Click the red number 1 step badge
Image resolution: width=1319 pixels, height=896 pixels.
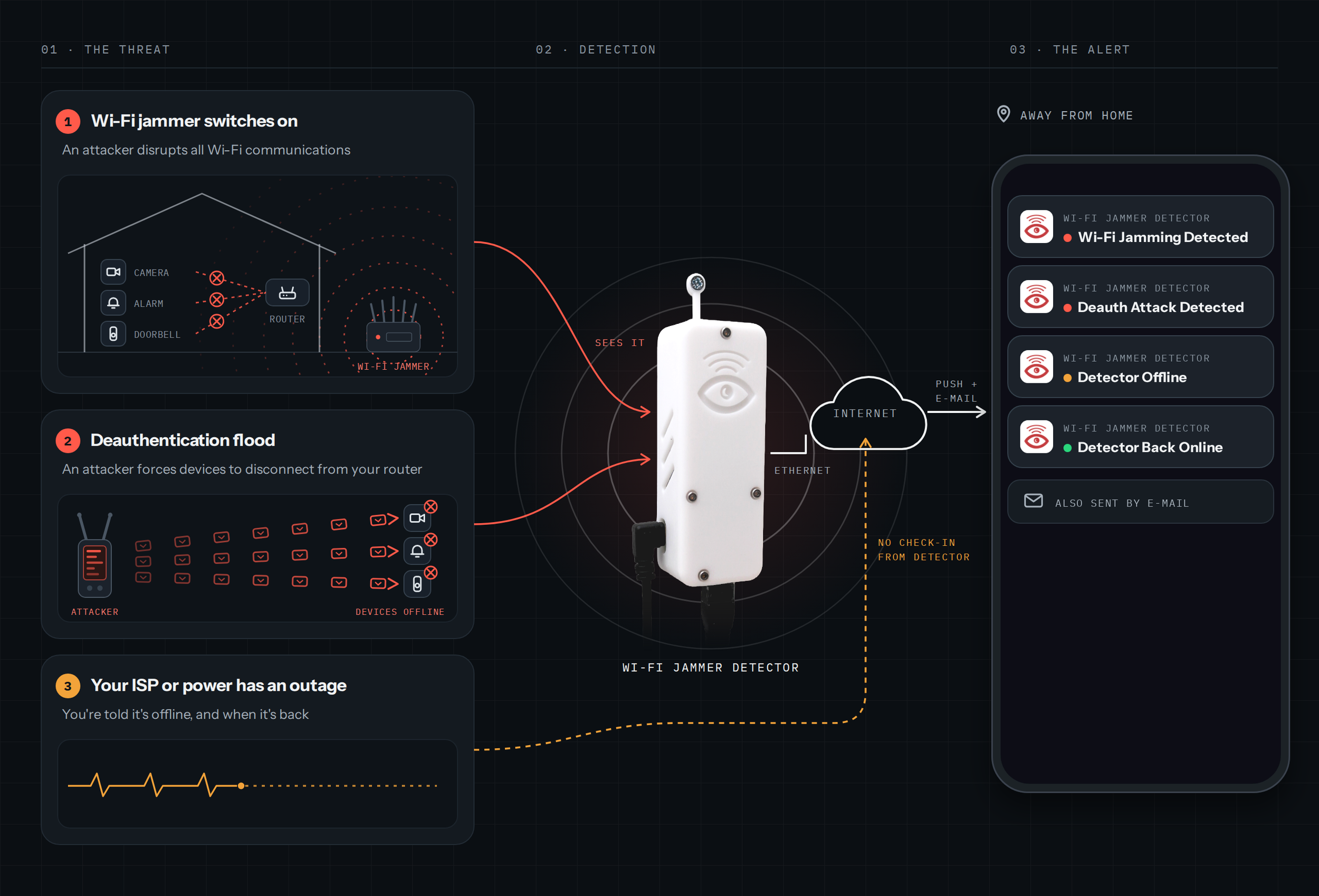coord(68,121)
